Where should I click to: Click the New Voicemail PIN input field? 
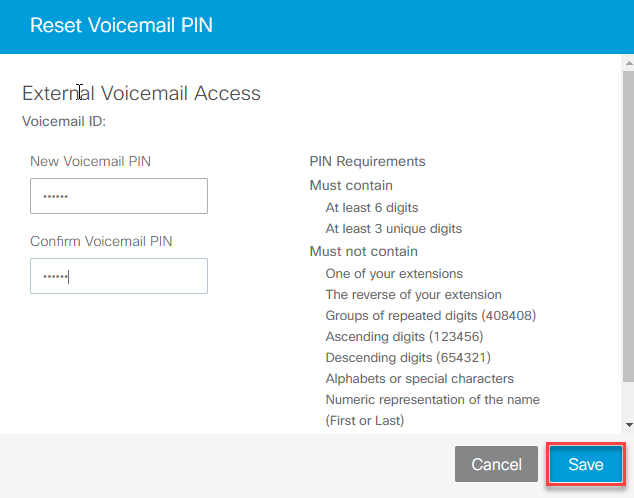(118, 196)
